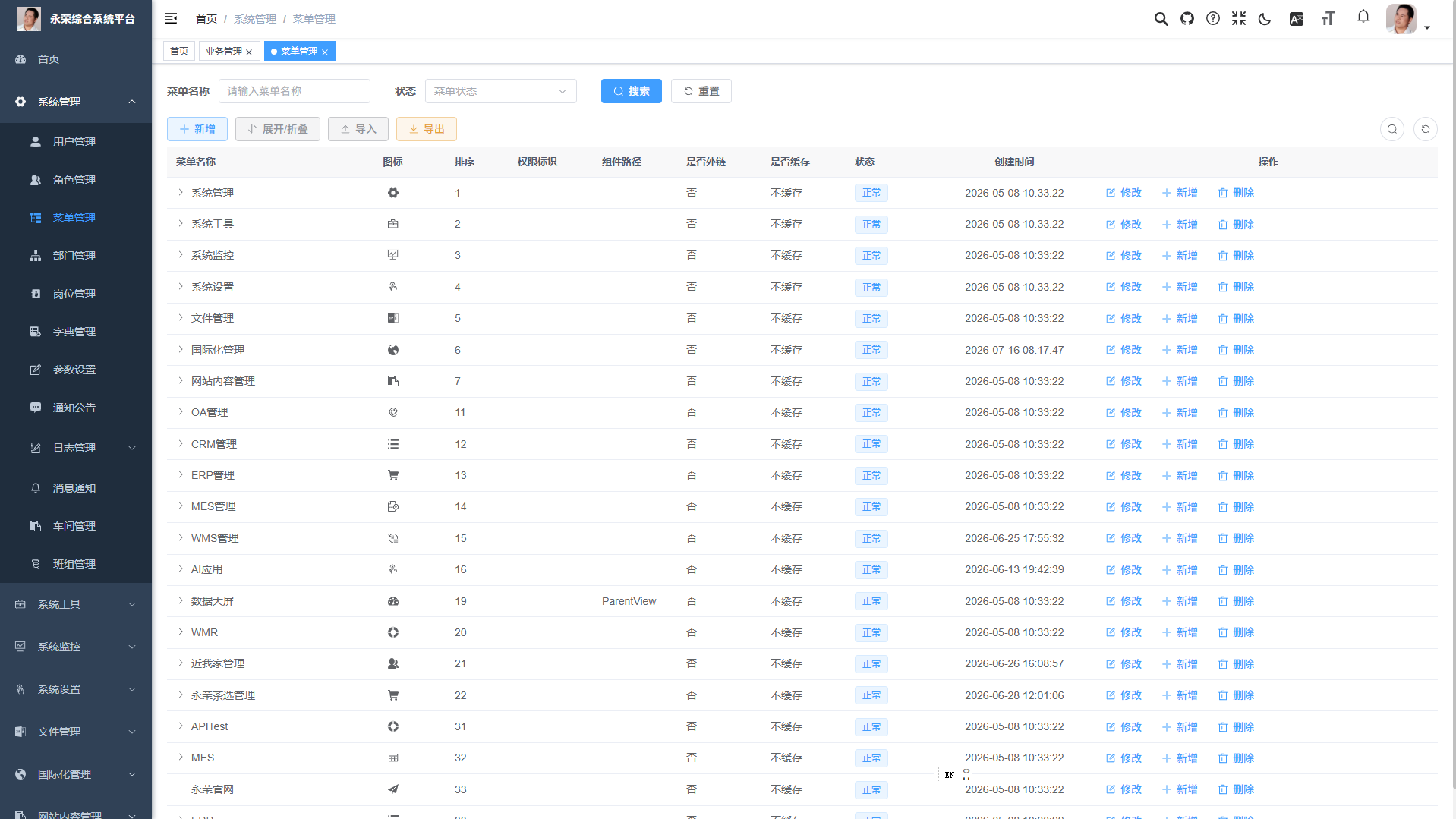Switch to dark mode moon icon
Viewport: 1456px width, 819px height.
point(1265,19)
